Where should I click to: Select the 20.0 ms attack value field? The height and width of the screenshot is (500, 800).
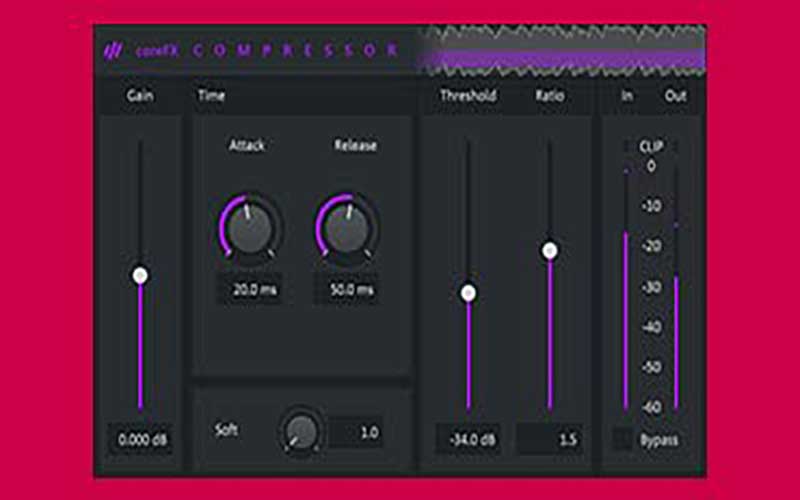click(x=250, y=290)
